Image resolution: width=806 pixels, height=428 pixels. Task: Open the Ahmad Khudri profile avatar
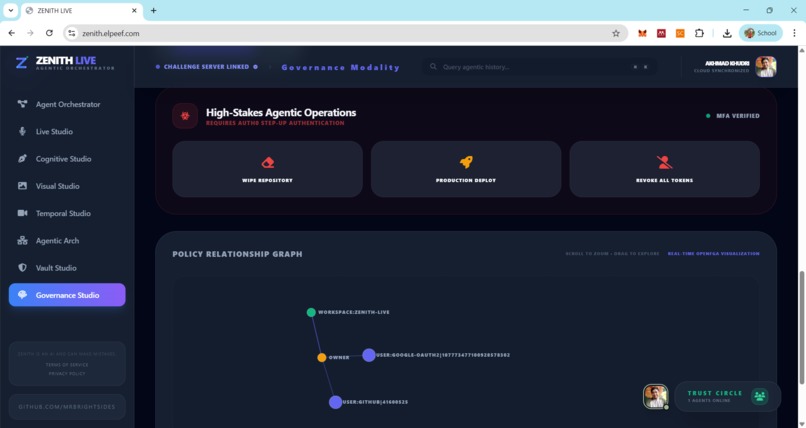pos(765,67)
